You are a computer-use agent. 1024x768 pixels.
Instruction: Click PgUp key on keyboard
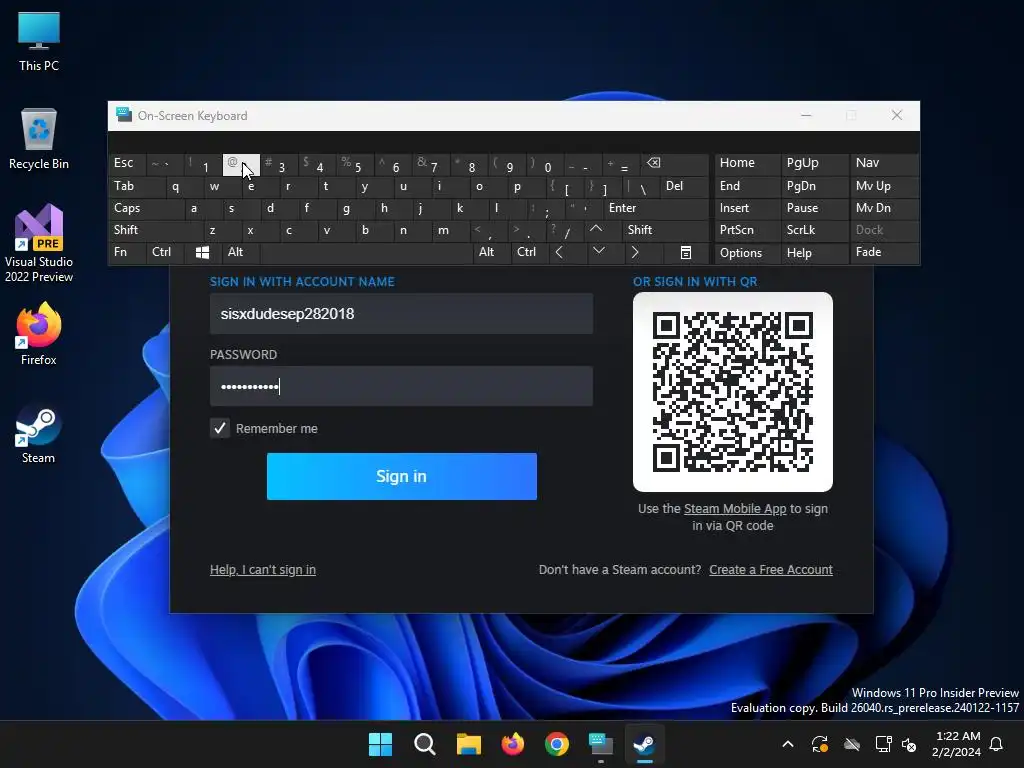[x=814, y=163]
